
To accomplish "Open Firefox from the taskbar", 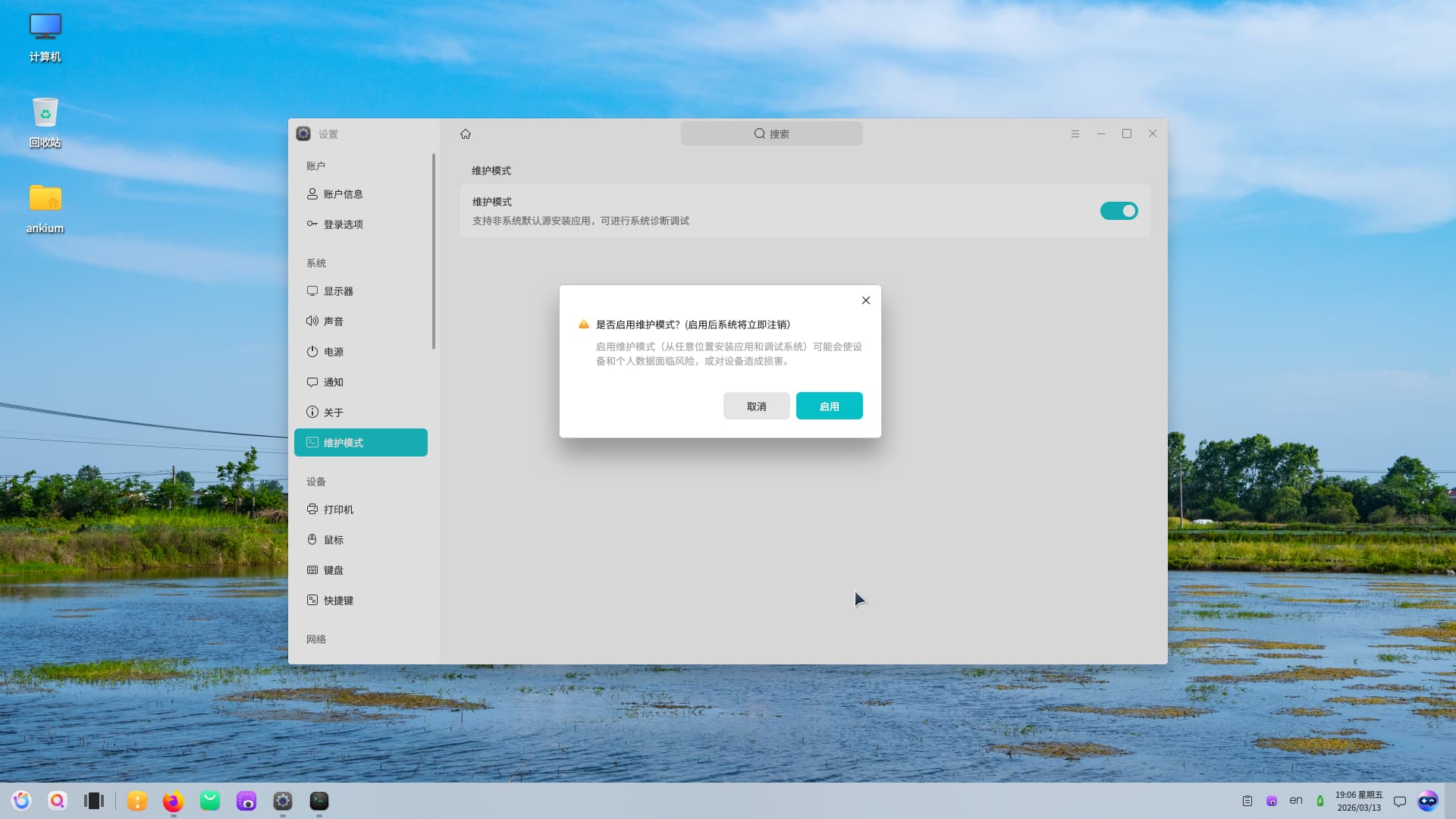I will [x=173, y=801].
